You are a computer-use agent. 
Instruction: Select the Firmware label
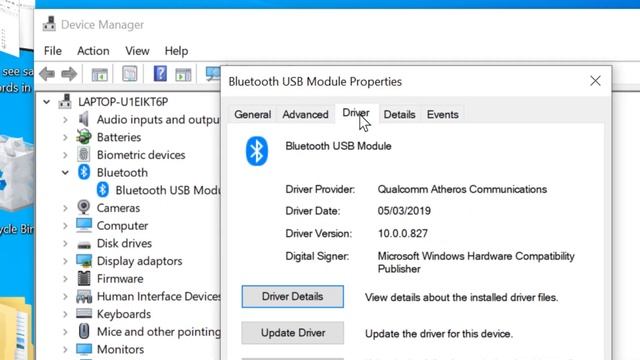(x=120, y=279)
